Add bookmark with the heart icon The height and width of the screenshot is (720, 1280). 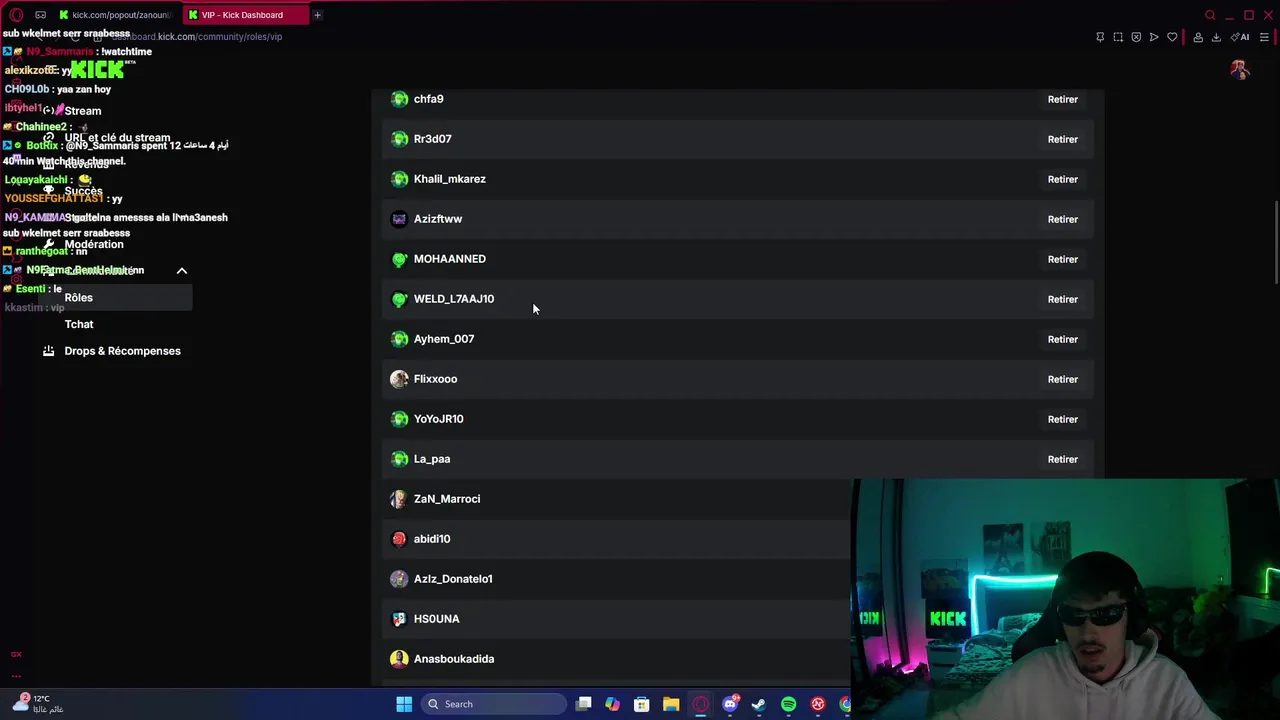[1172, 37]
